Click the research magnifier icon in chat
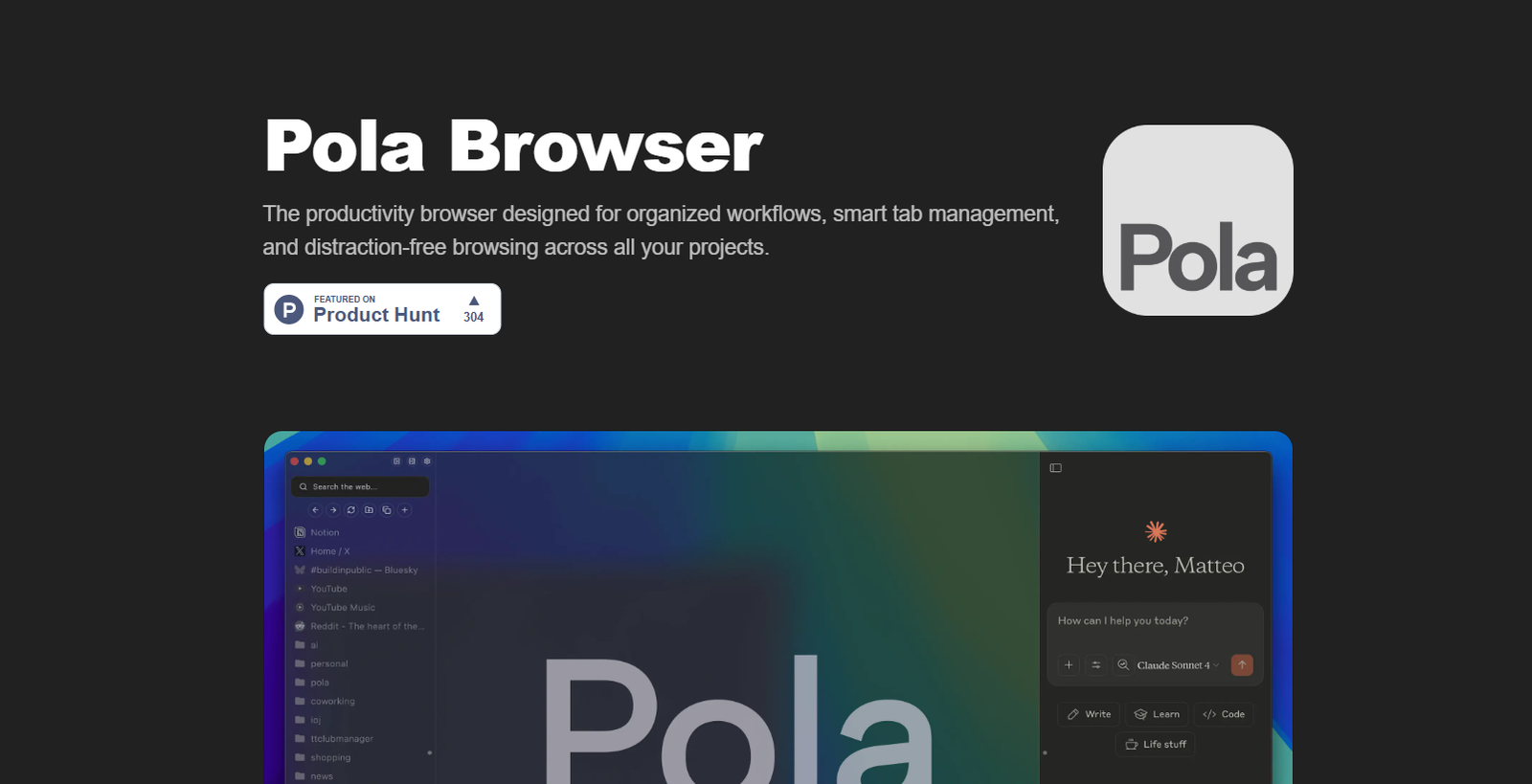 click(x=1123, y=664)
